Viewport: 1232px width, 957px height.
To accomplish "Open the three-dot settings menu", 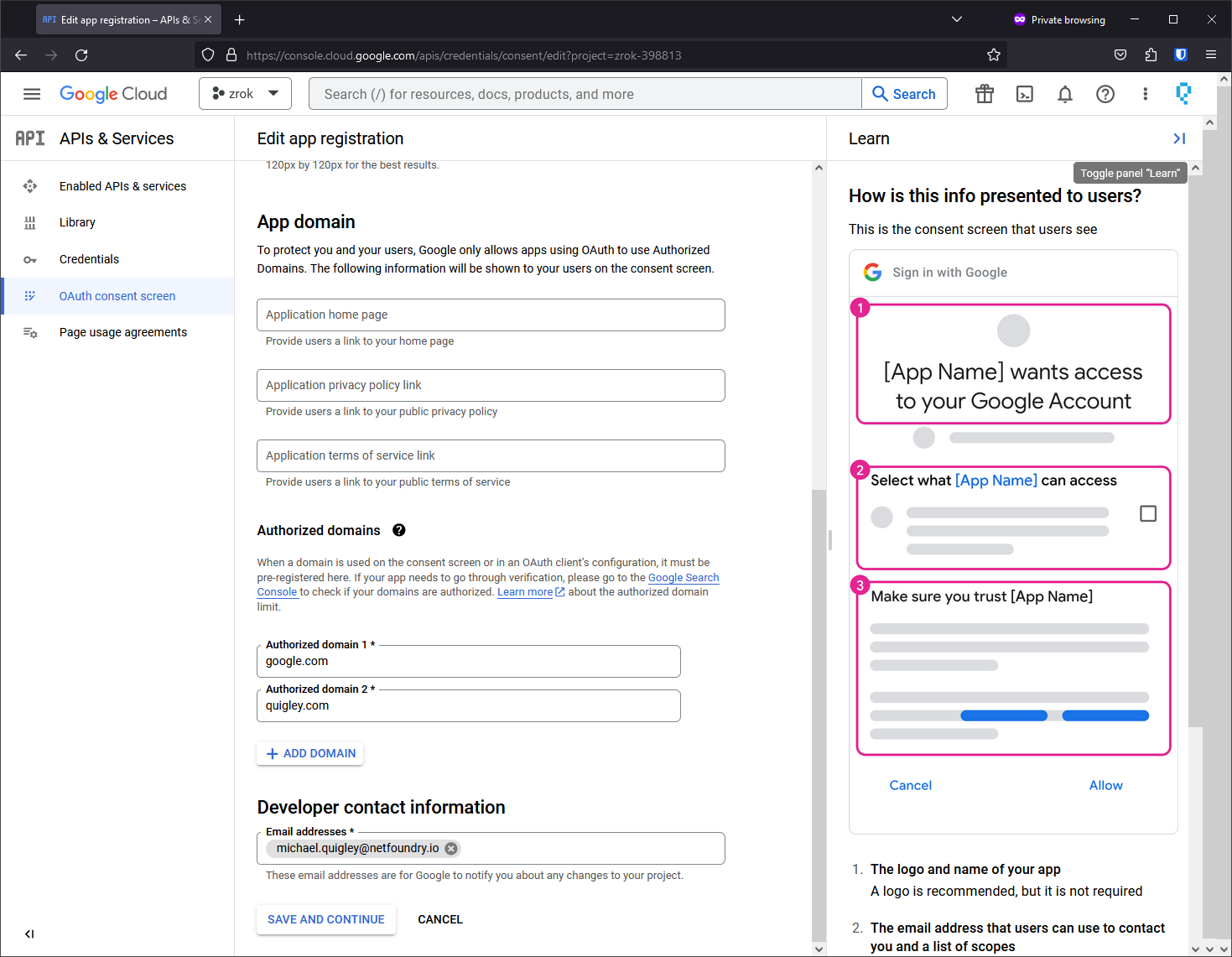I will (1145, 94).
